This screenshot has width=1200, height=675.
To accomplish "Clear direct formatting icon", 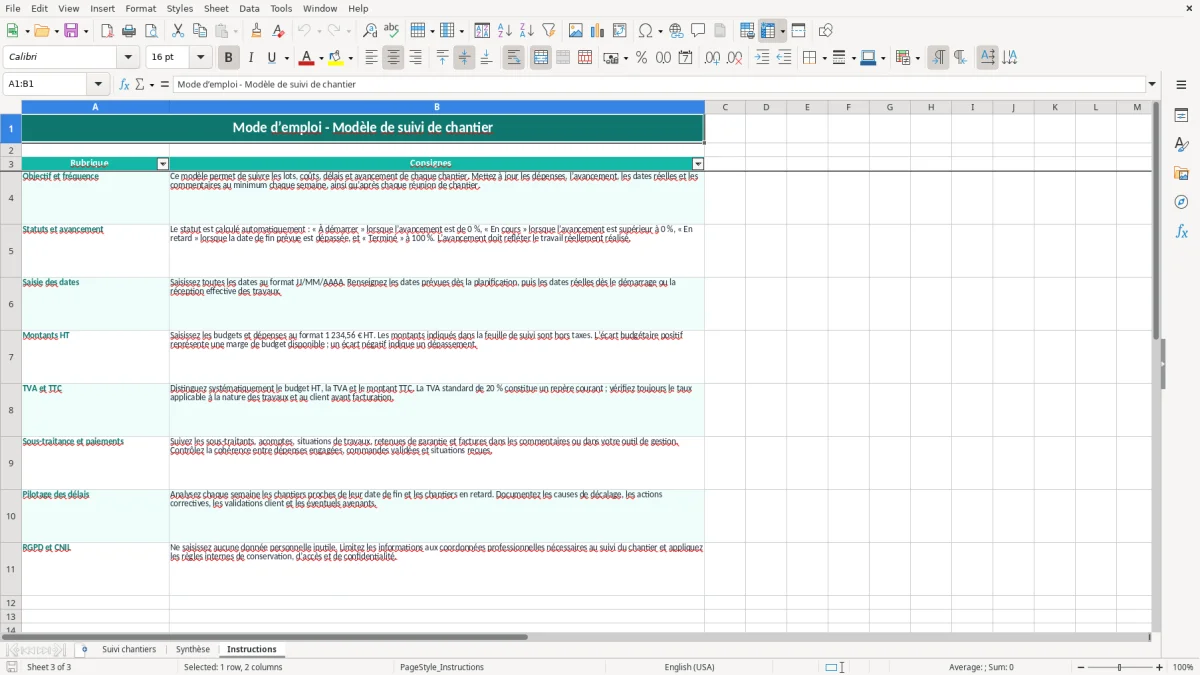I will point(279,31).
